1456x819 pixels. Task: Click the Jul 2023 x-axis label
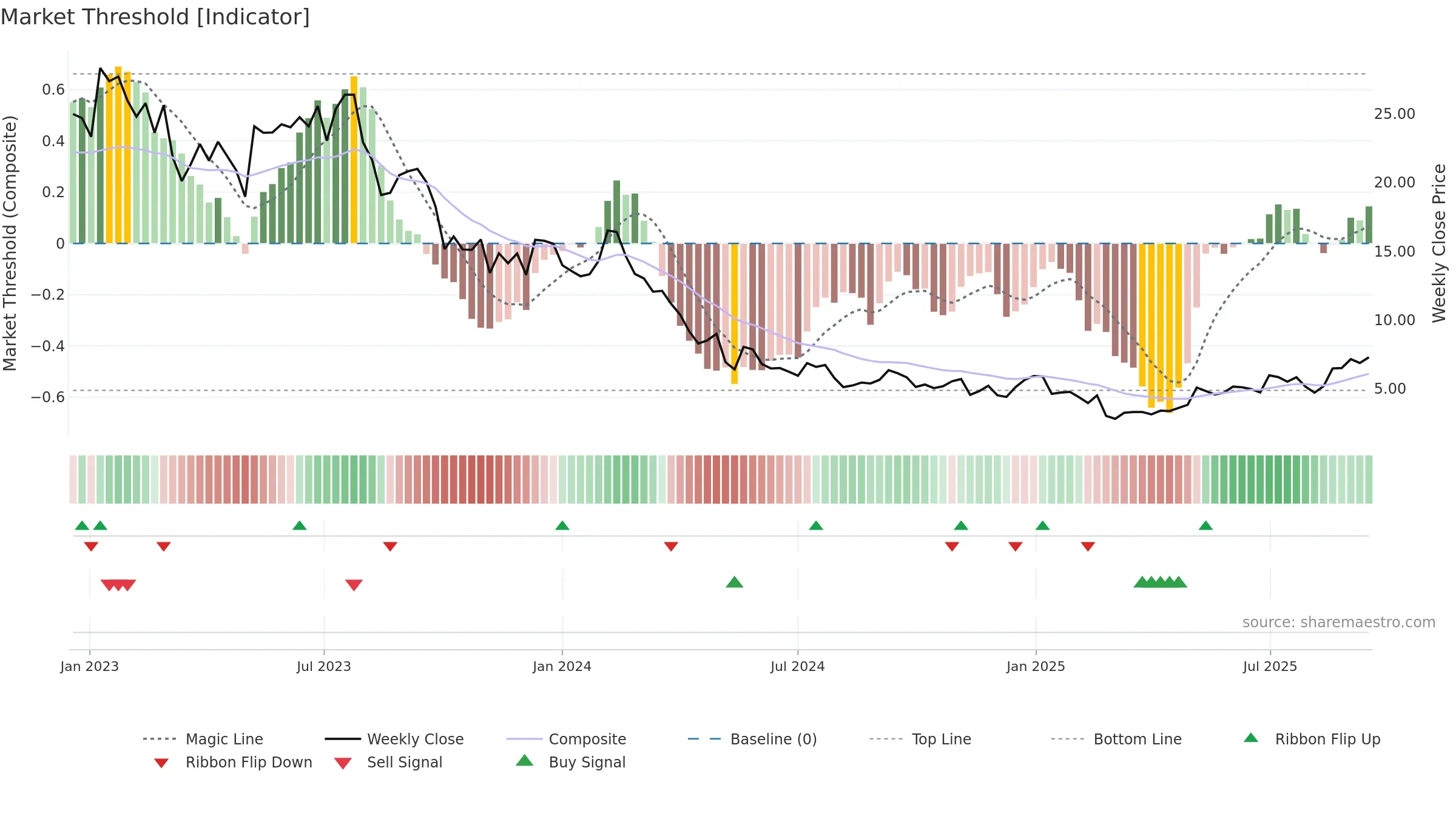324,666
